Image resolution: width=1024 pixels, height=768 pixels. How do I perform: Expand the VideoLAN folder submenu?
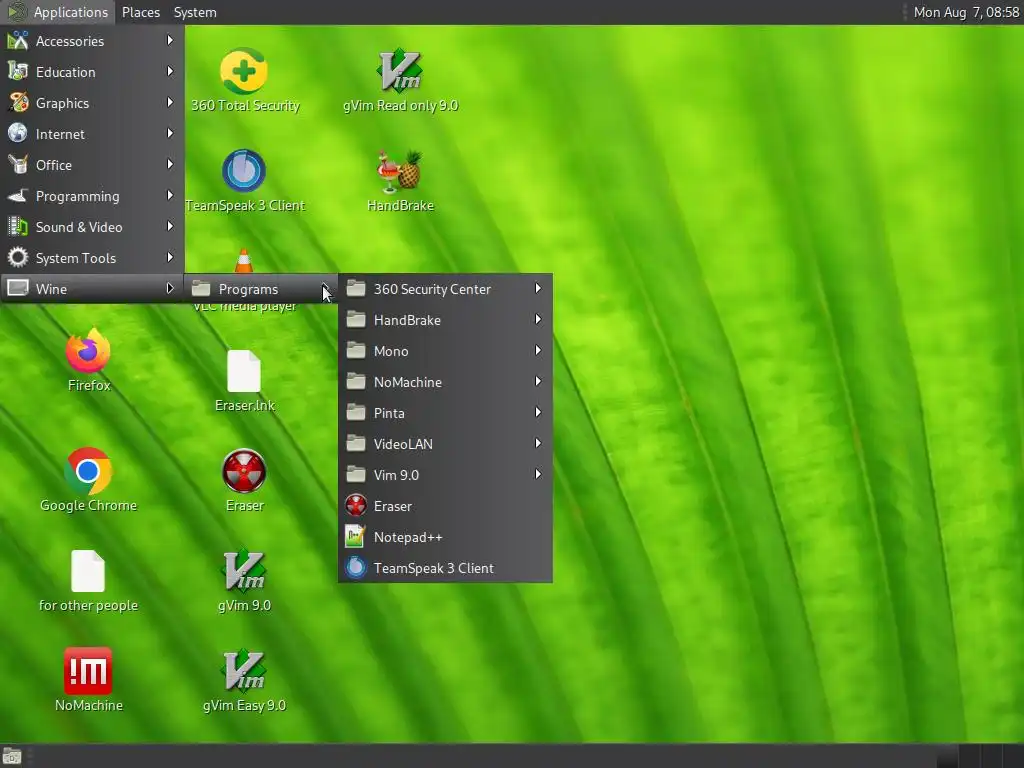pos(445,444)
